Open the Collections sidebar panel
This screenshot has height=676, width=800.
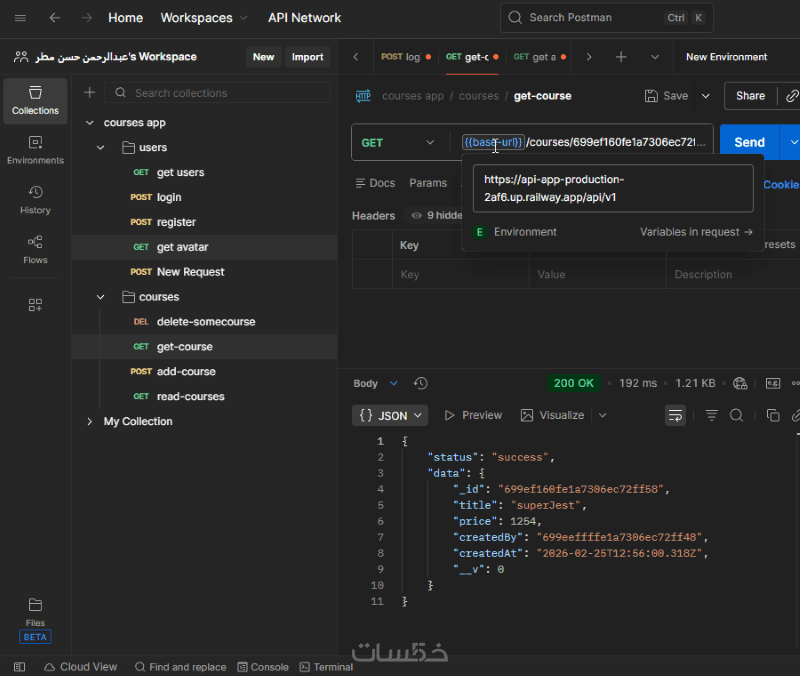point(35,101)
